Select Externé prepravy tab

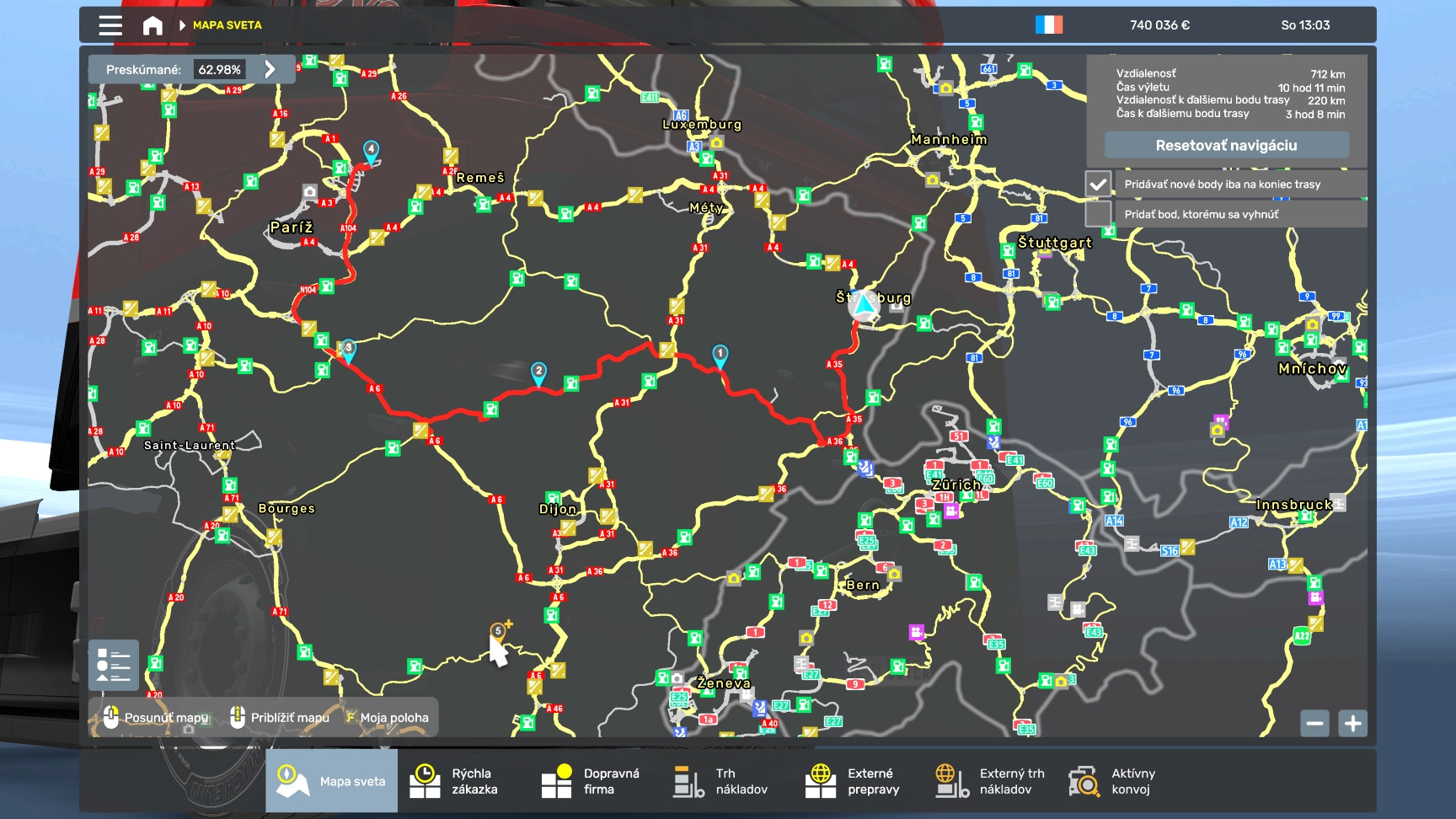(853, 781)
